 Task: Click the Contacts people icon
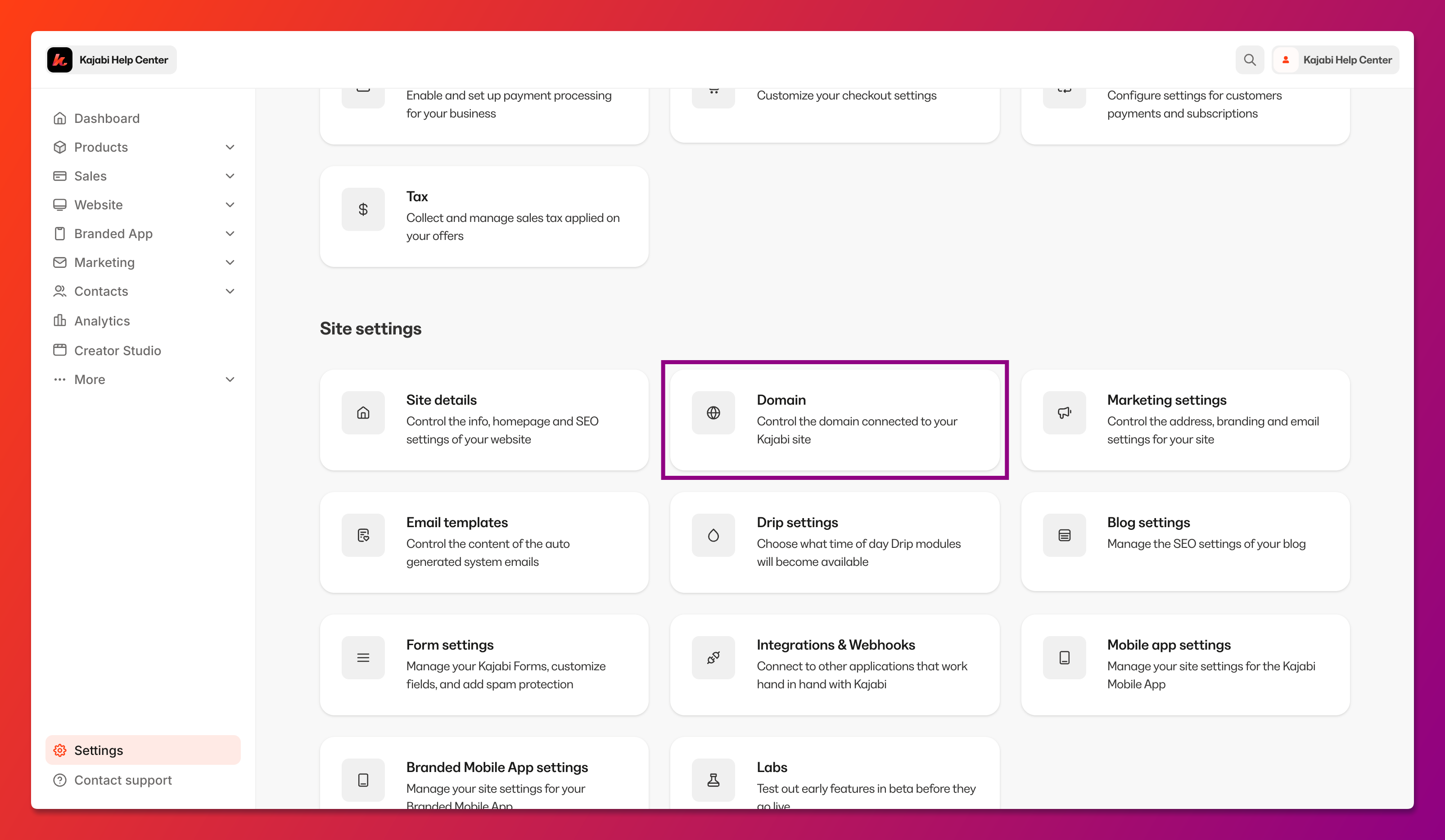tap(59, 291)
